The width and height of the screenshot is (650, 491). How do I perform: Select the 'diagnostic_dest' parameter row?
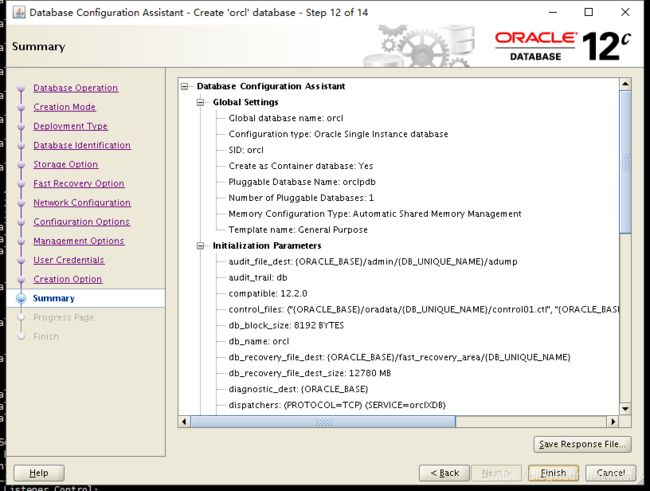[x=298, y=389]
